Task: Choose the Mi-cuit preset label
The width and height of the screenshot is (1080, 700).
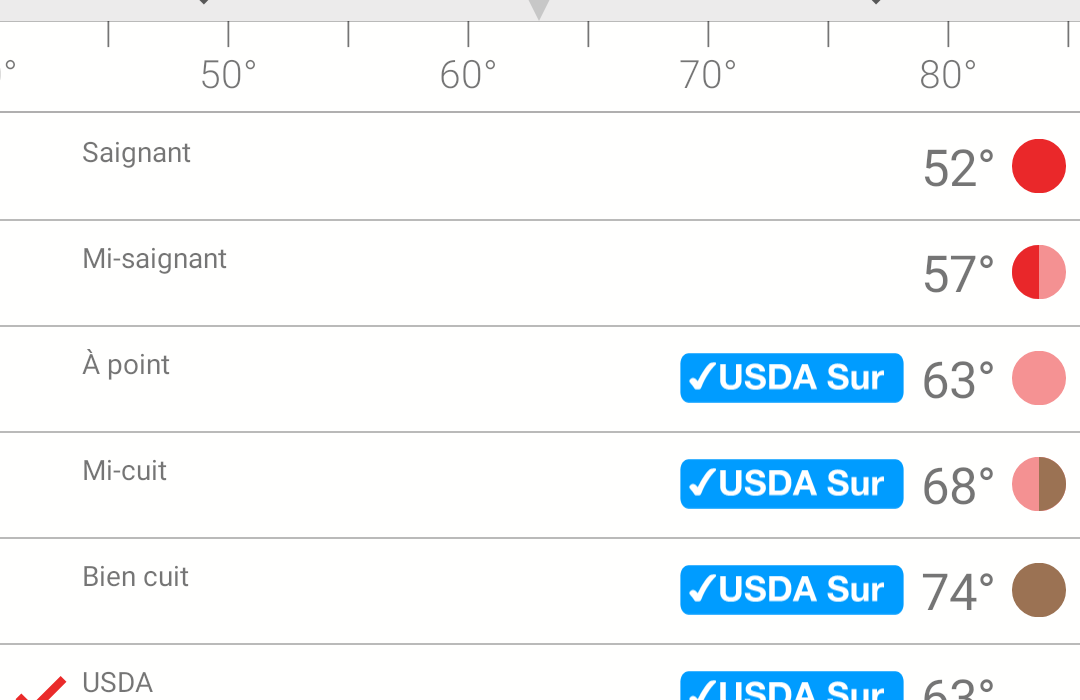Action: [x=125, y=471]
